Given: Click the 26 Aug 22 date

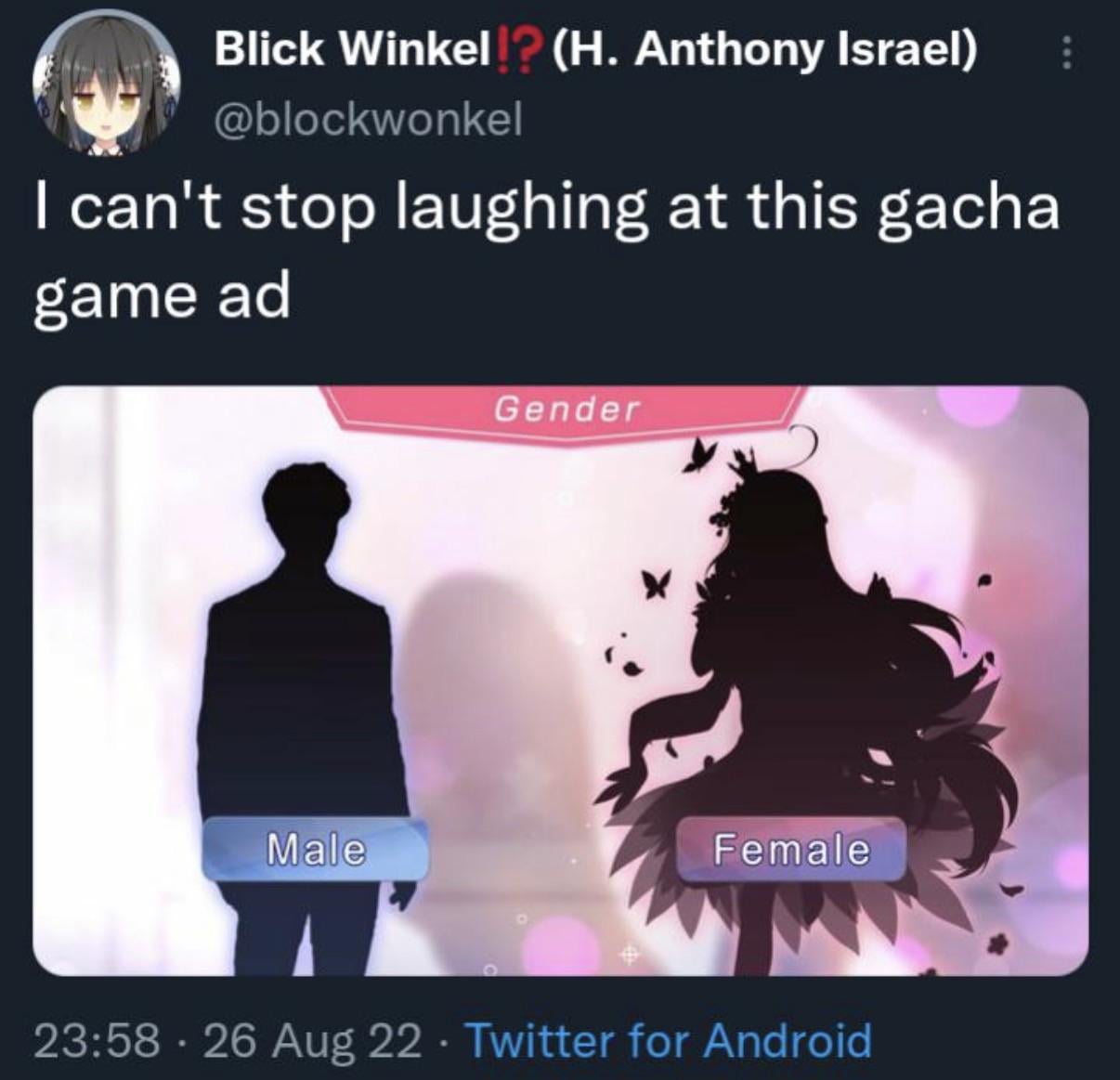Looking at the screenshot, I should coord(312,1040).
